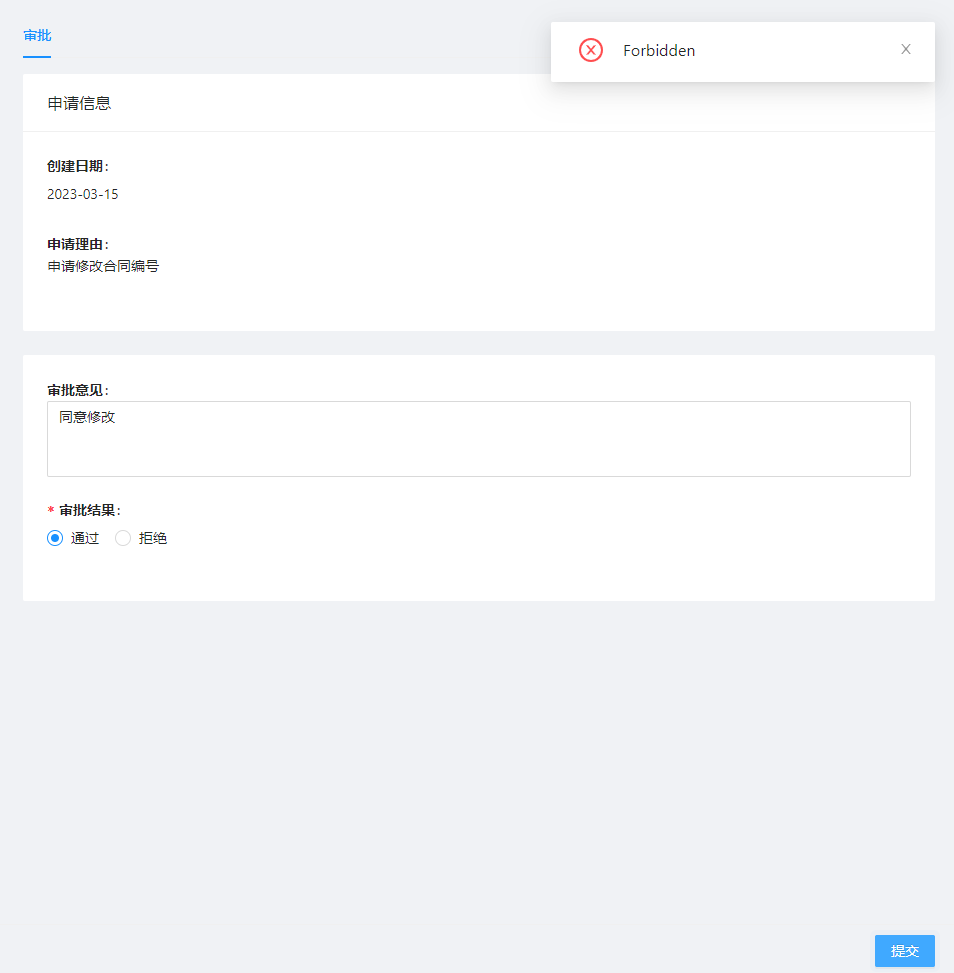
Task: Click the Forbidden alert banner
Action: coord(742,50)
